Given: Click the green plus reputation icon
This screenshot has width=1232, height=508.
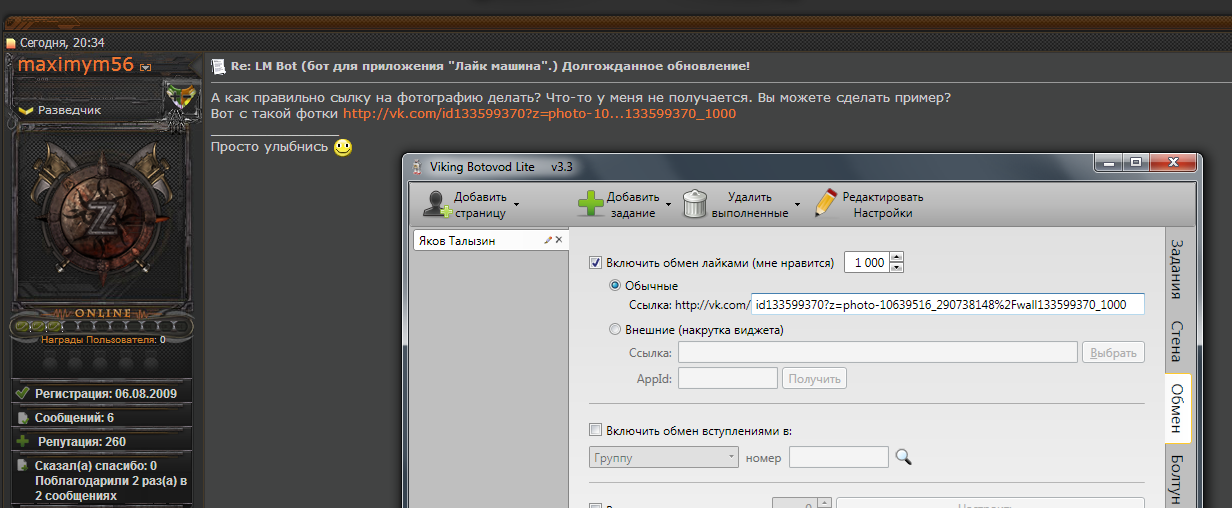Looking at the screenshot, I should pyautogui.click(x=23, y=441).
